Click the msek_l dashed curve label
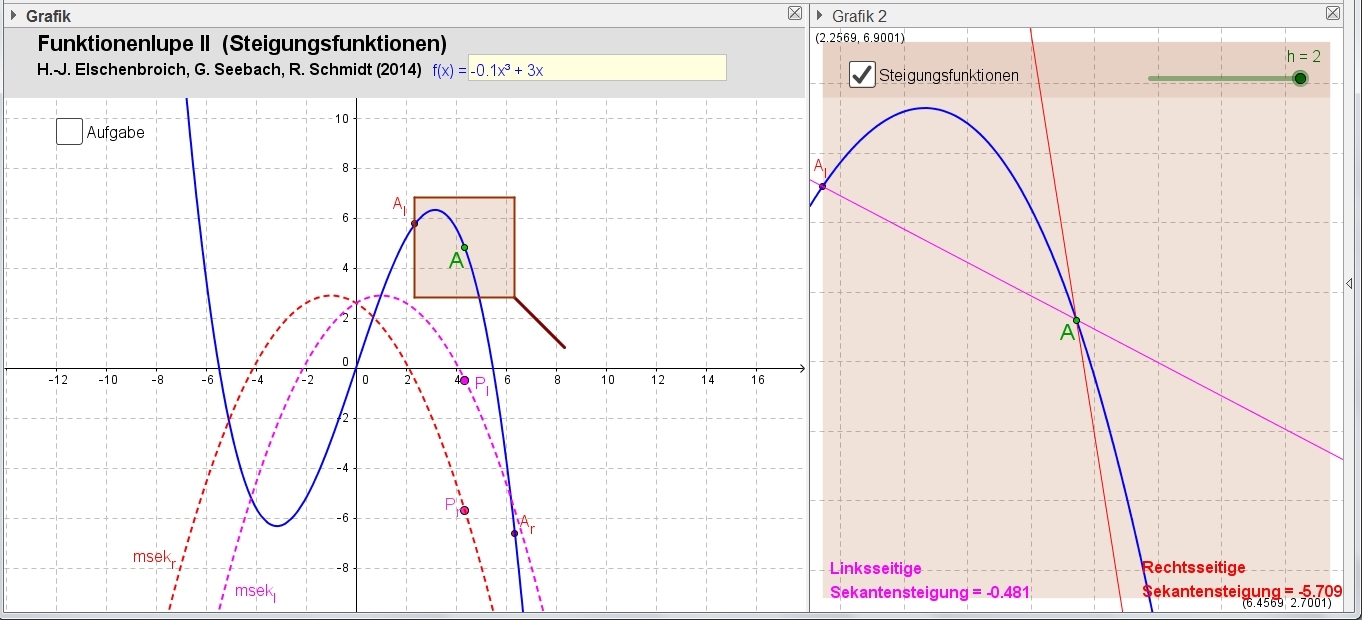This screenshot has height=620, width=1362. pos(254,591)
